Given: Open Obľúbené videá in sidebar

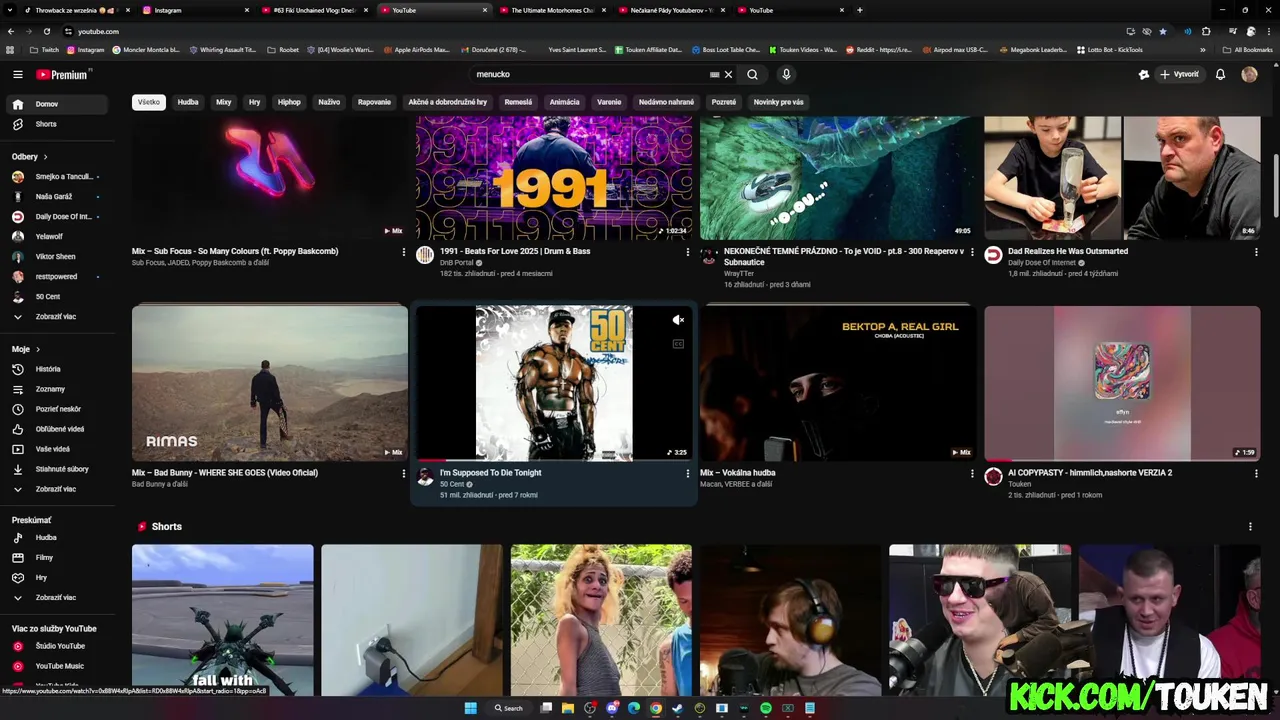Looking at the screenshot, I should (x=58, y=429).
